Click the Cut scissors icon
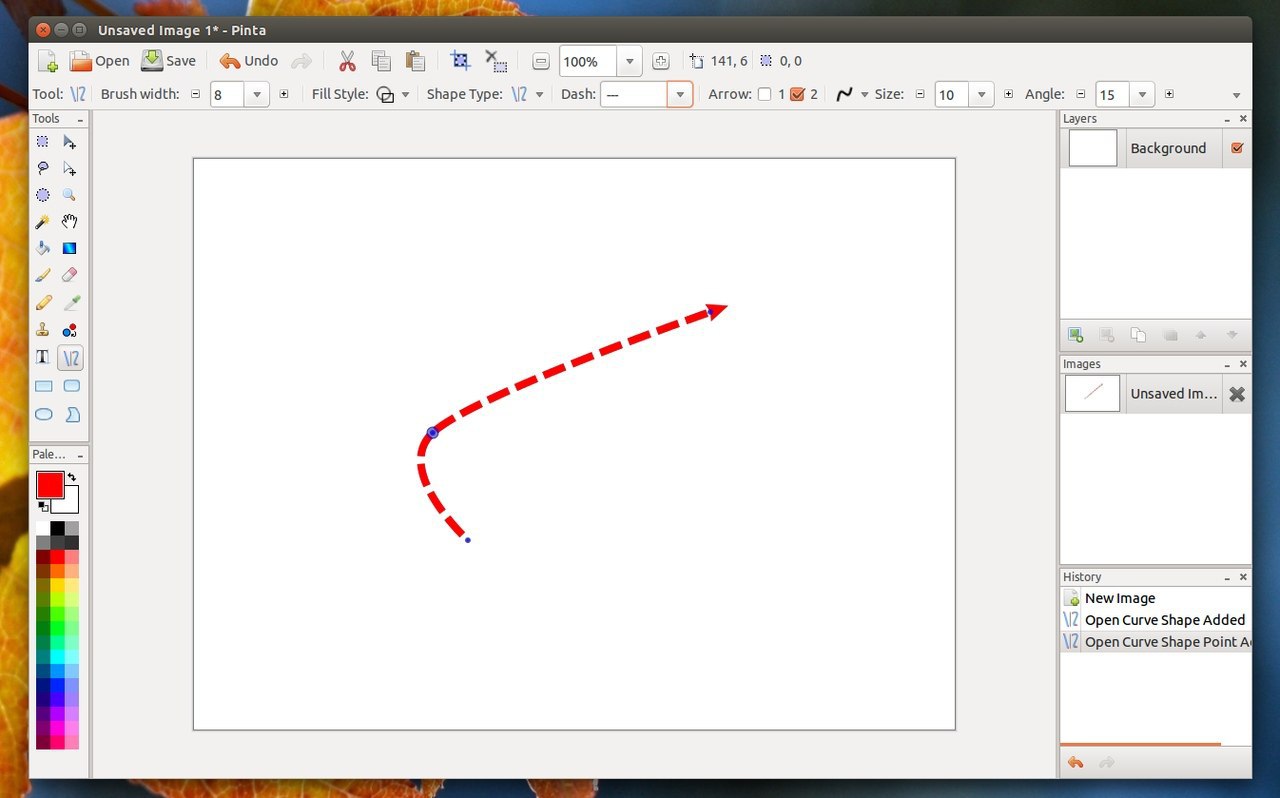The width and height of the screenshot is (1280, 798). [x=347, y=61]
